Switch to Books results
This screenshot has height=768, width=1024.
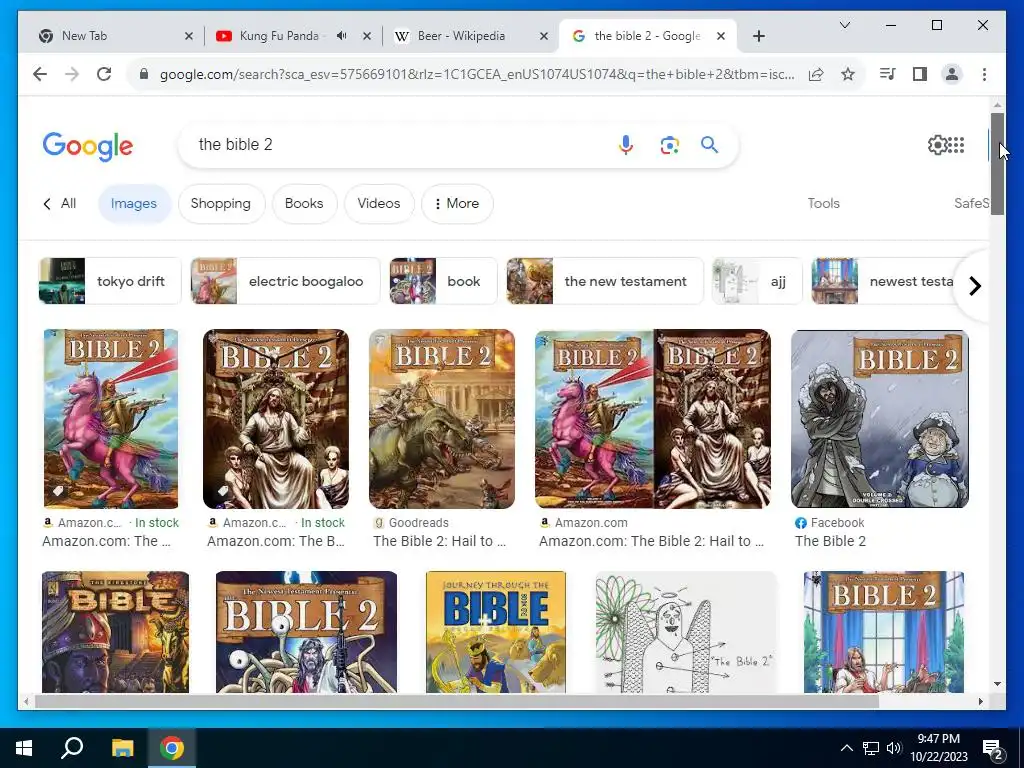click(304, 203)
